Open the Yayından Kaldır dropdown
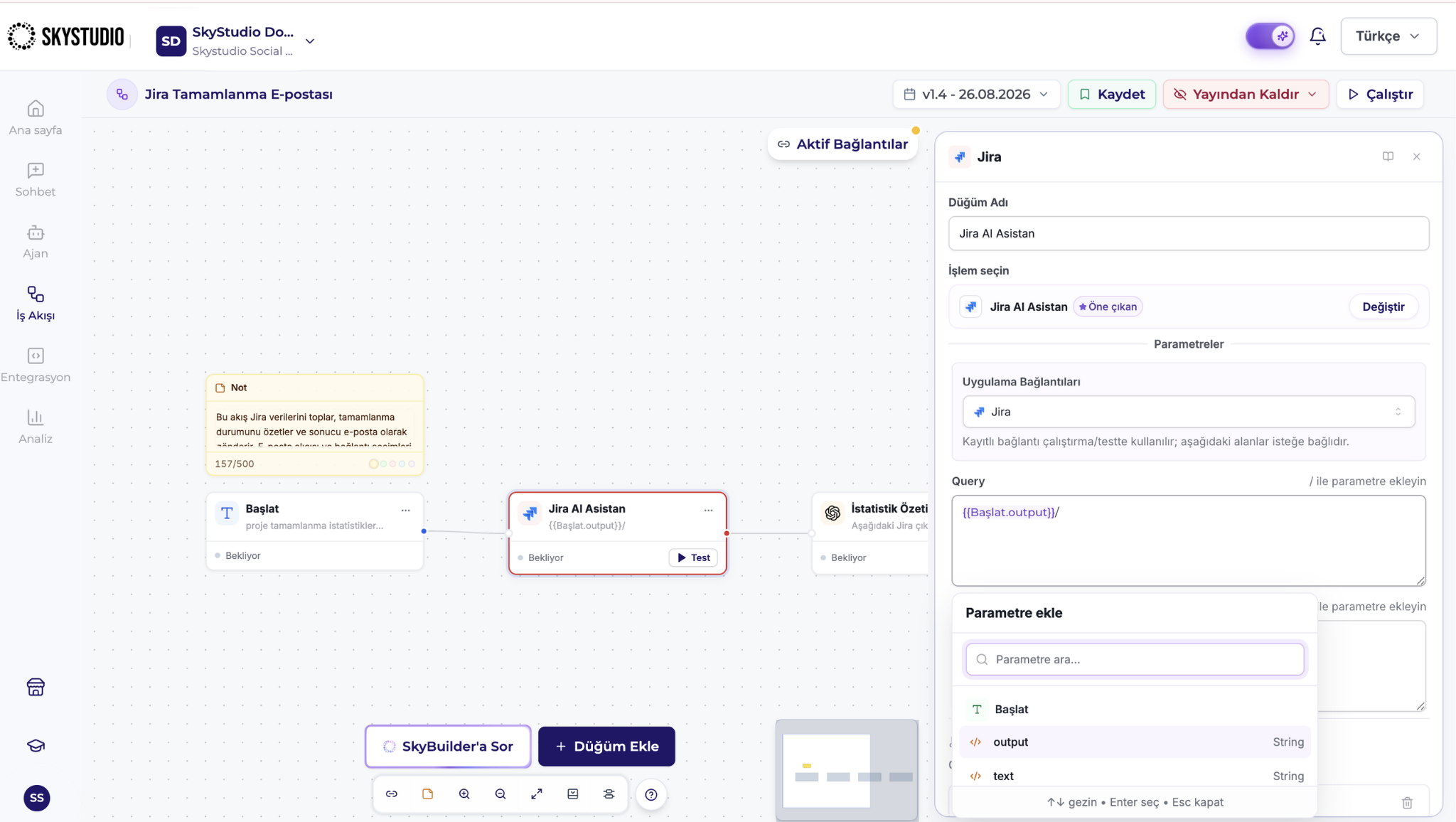 (x=1246, y=95)
